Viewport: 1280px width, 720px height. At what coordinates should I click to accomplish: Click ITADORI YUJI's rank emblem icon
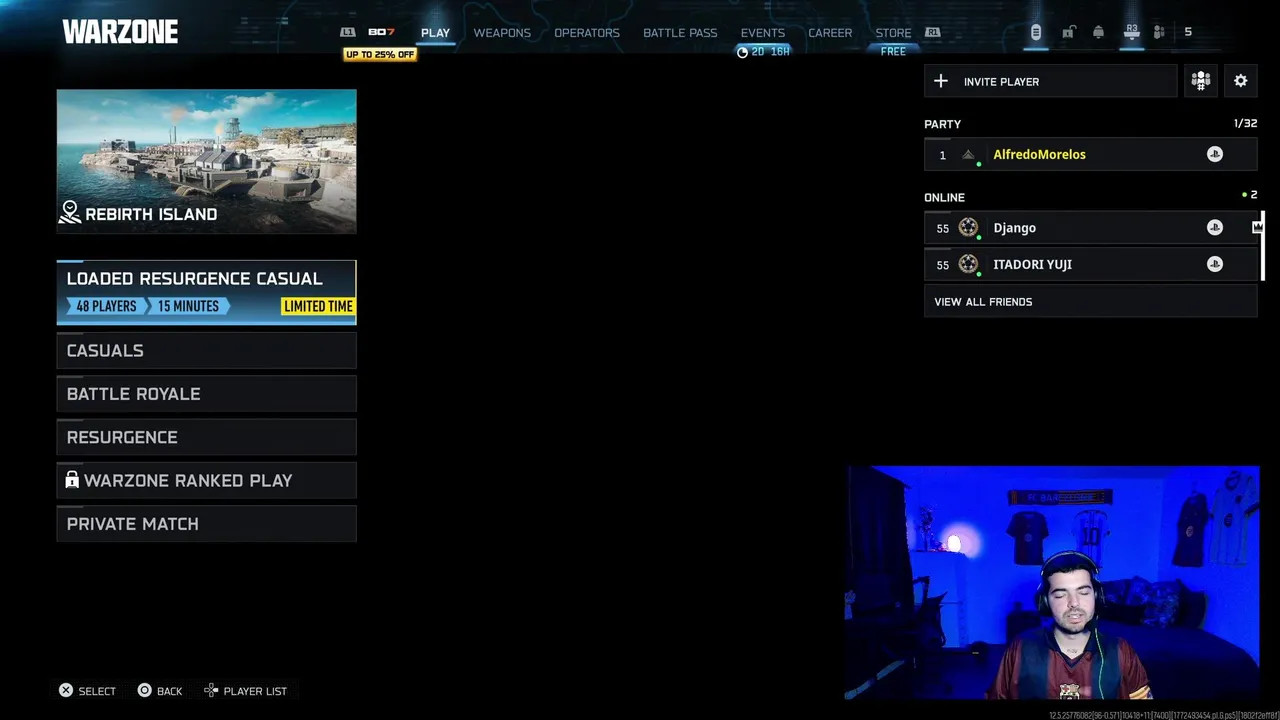click(968, 264)
